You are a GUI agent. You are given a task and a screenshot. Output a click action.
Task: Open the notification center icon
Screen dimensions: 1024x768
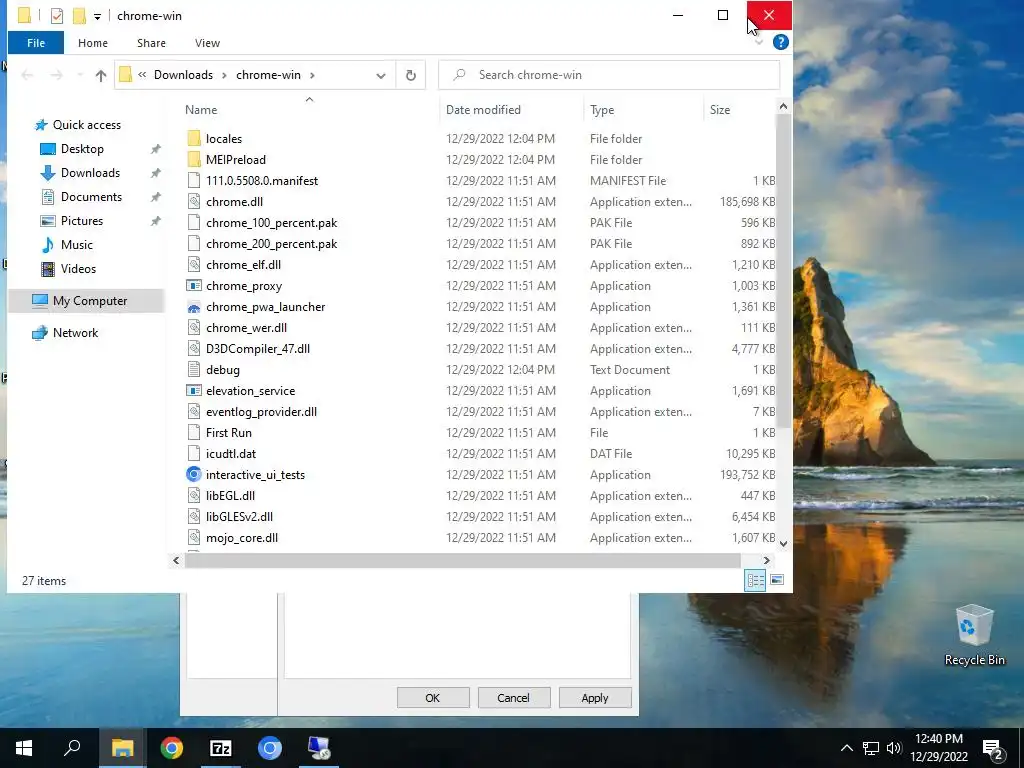[993, 748]
